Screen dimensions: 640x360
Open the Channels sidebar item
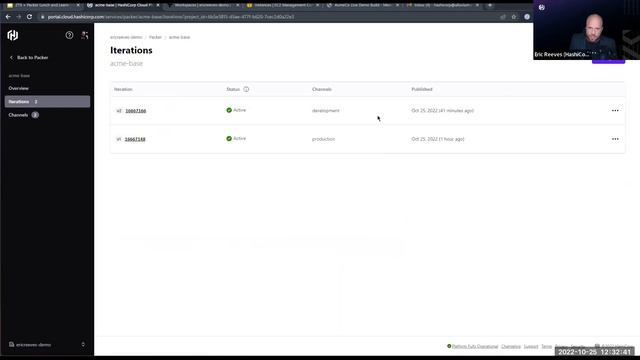24,115
